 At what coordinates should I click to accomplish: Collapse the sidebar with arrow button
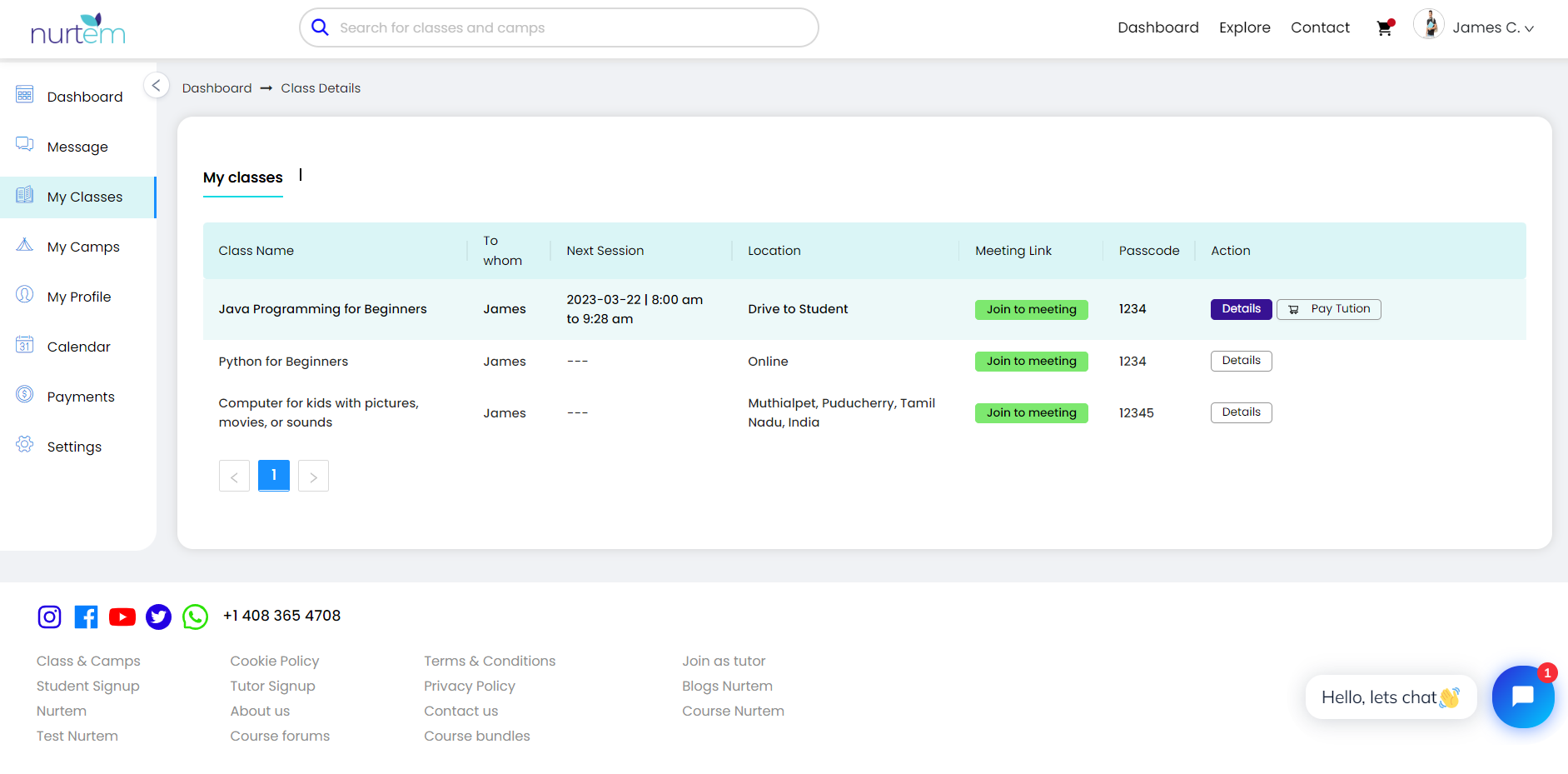pyautogui.click(x=156, y=86)
